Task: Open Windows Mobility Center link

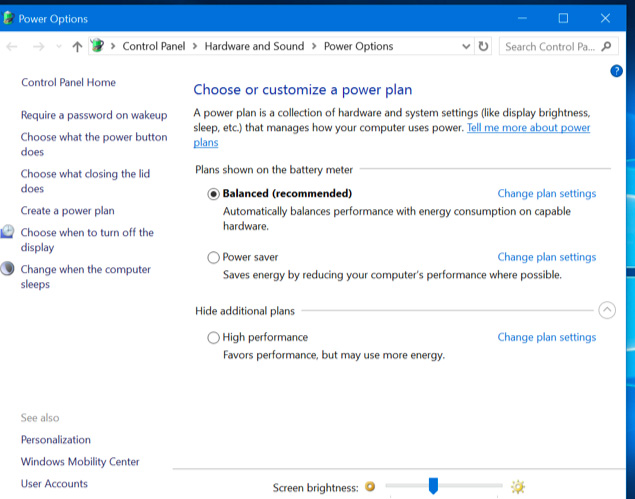Action: coord(80,462)
